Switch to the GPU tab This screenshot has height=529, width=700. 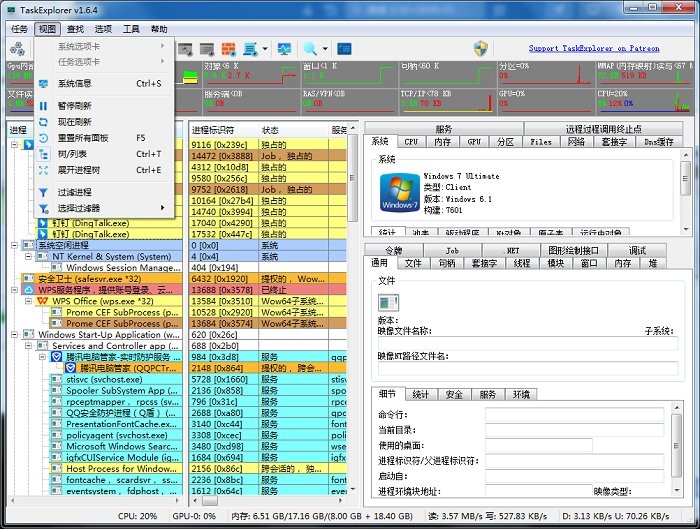pos(474,142)
